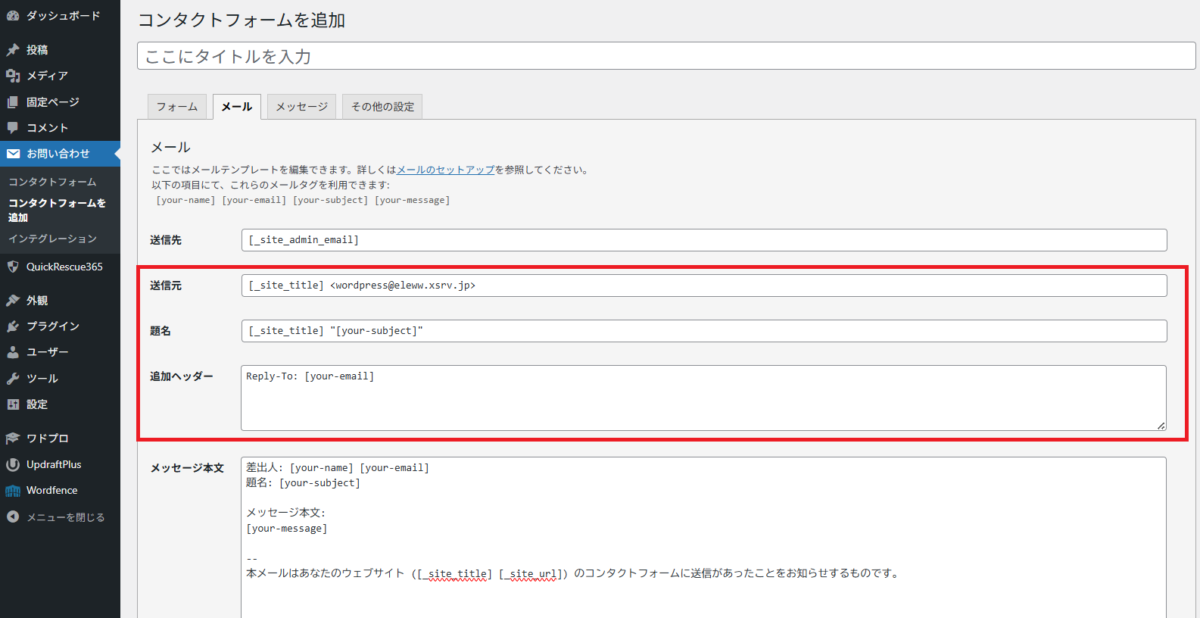This screenshot has width=1200, height=618.
Task: Open インテグレーション in the submenu
Action: click(52, 238)
